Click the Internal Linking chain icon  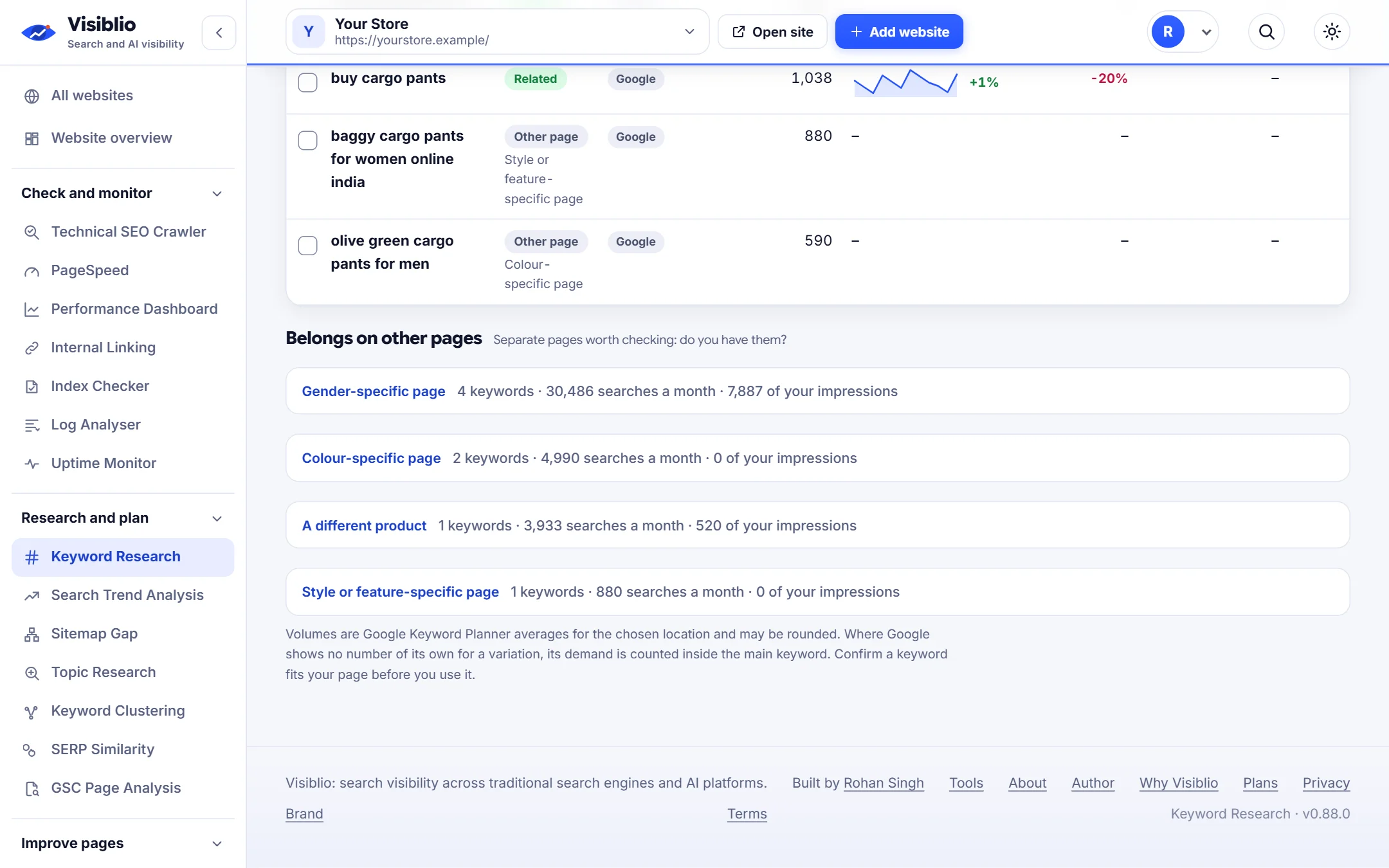(x=32, y=348)
